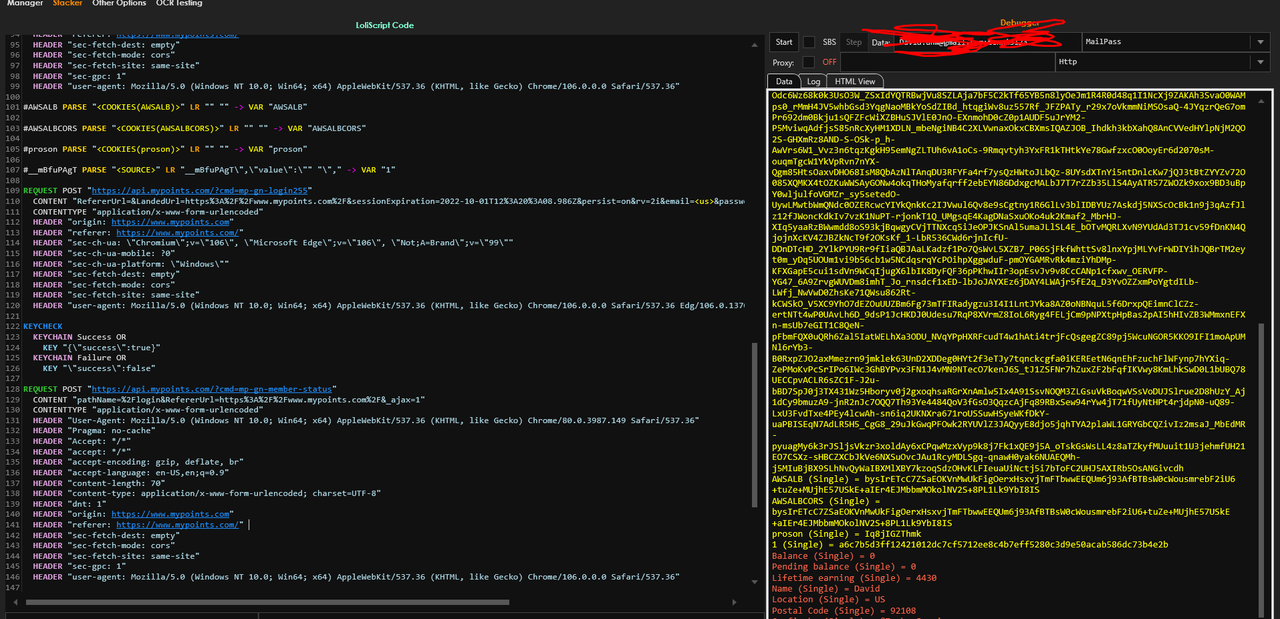
Task: Switch to the Log tab
Action: [x=814, y=81]
